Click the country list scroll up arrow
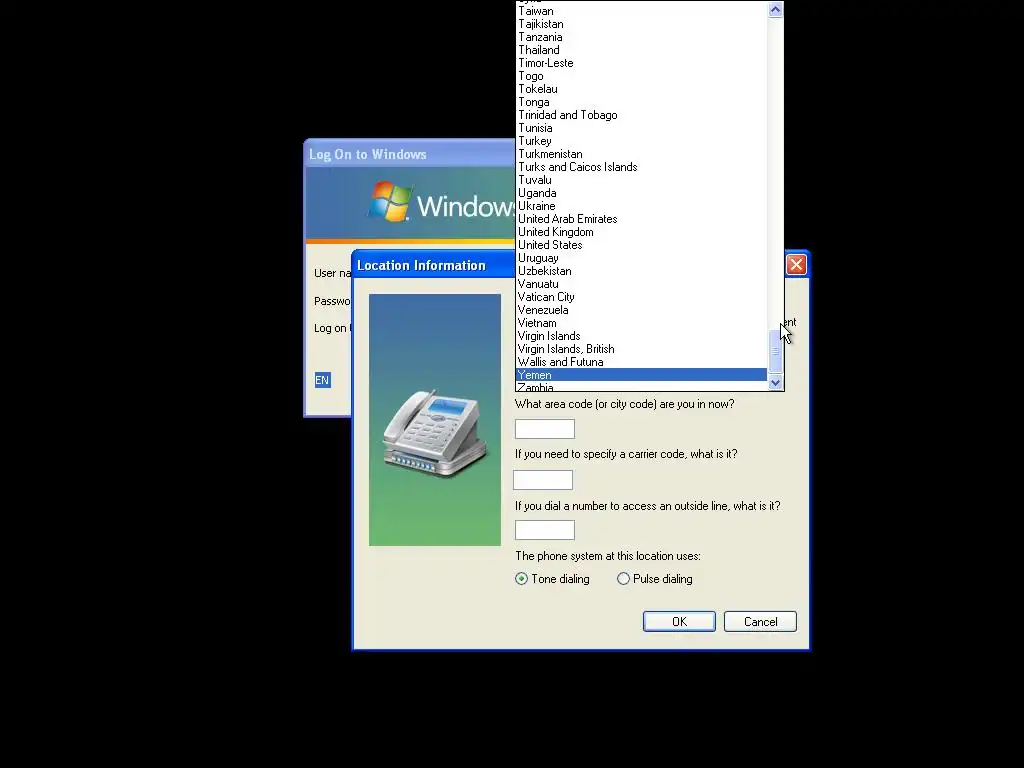 (x=775, y=9)
